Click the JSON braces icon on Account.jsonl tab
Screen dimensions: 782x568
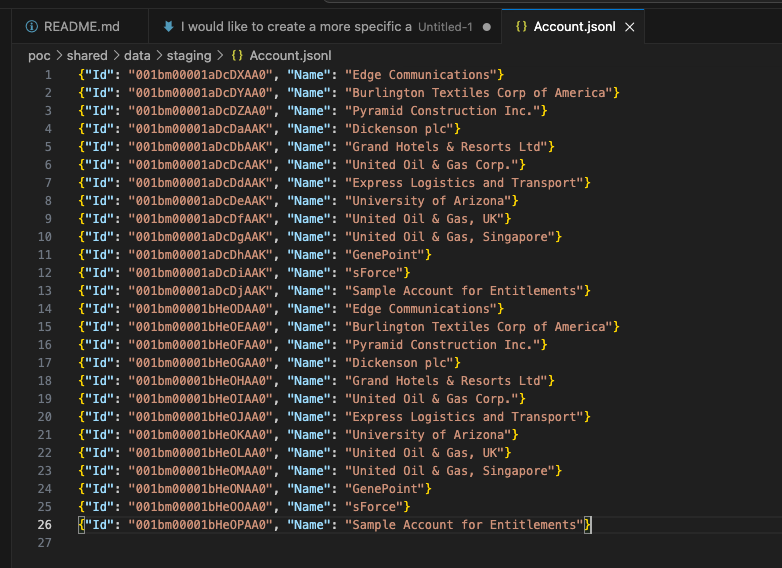(521, 27)
